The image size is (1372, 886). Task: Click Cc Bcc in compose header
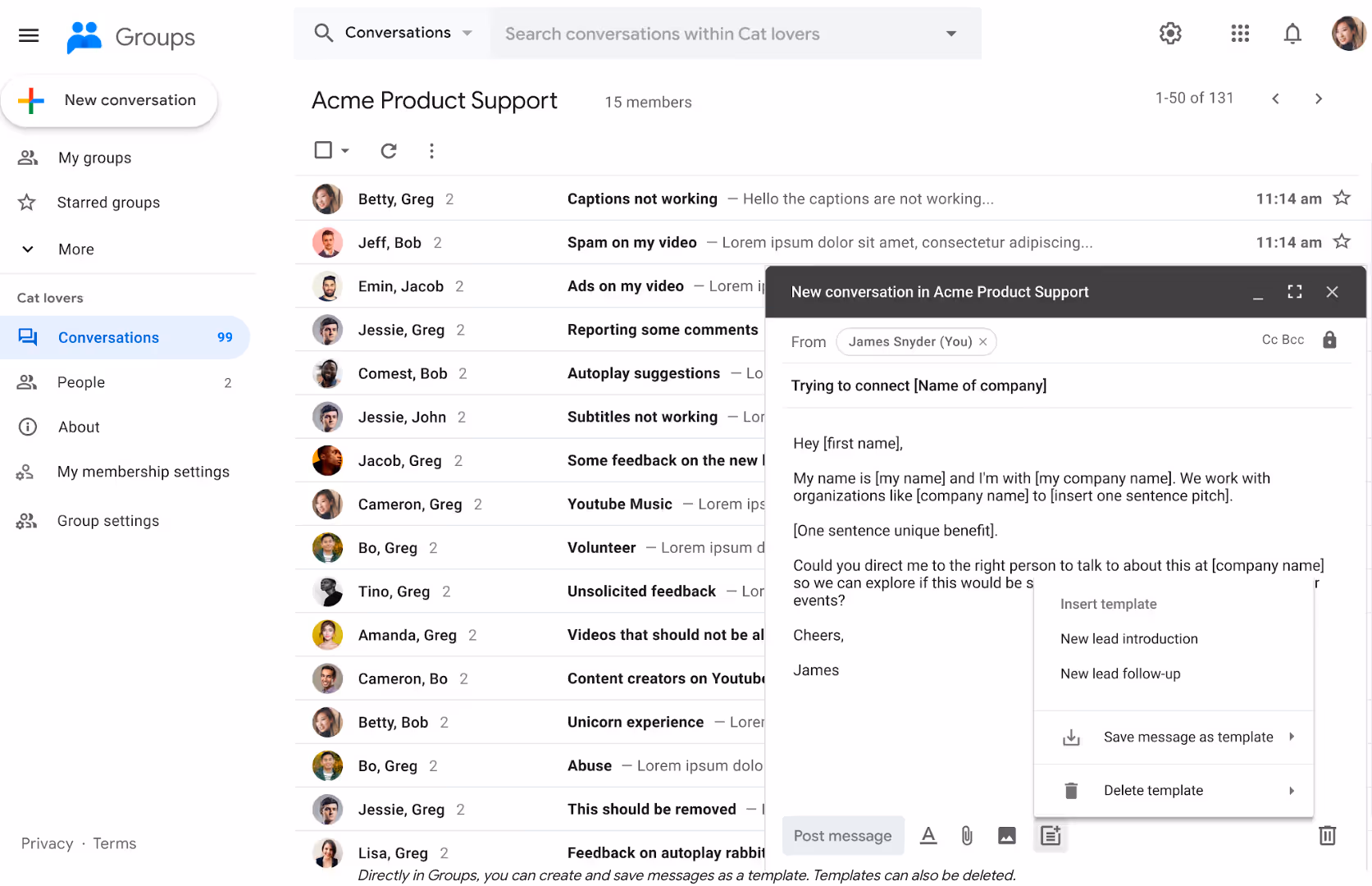point(1283,340)
